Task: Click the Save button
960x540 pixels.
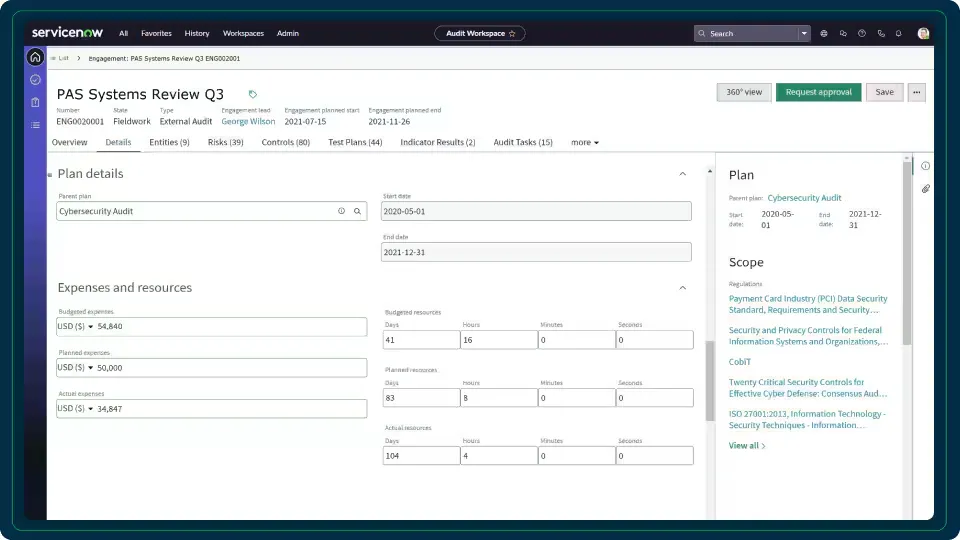Action: click(x=884, y=92)
